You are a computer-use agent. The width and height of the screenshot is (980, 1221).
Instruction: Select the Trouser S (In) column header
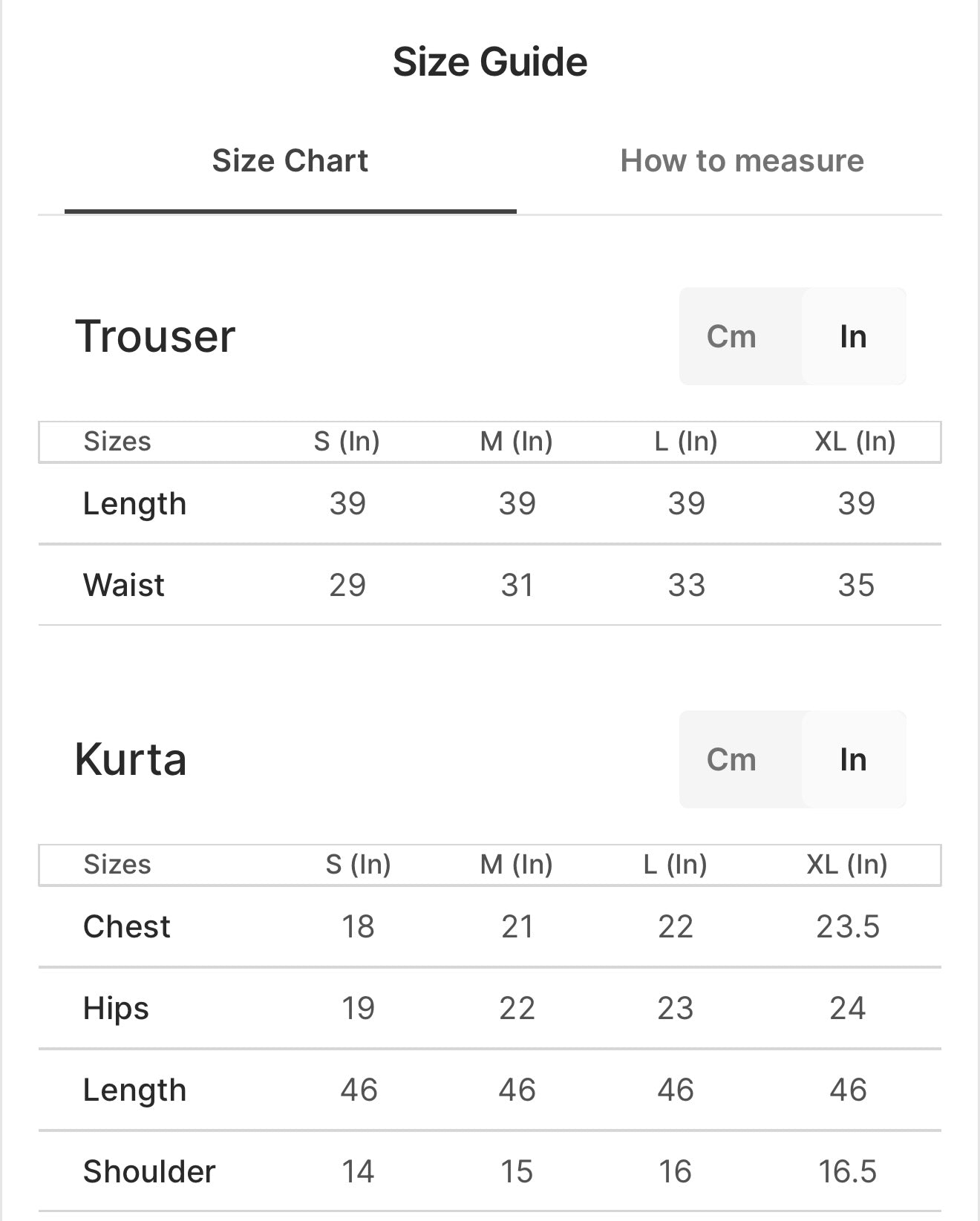(347, 442)
